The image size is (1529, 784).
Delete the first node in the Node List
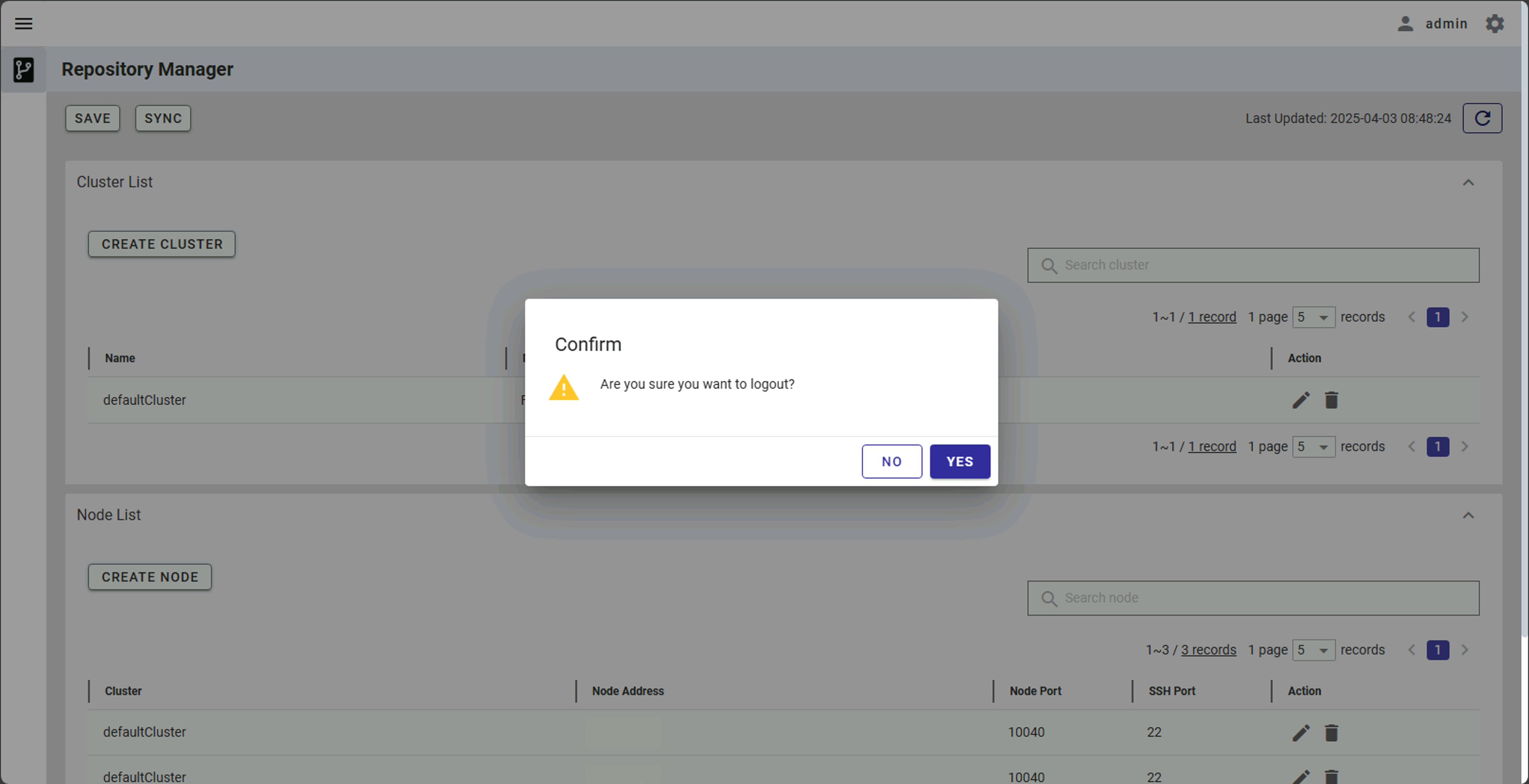1331,732
